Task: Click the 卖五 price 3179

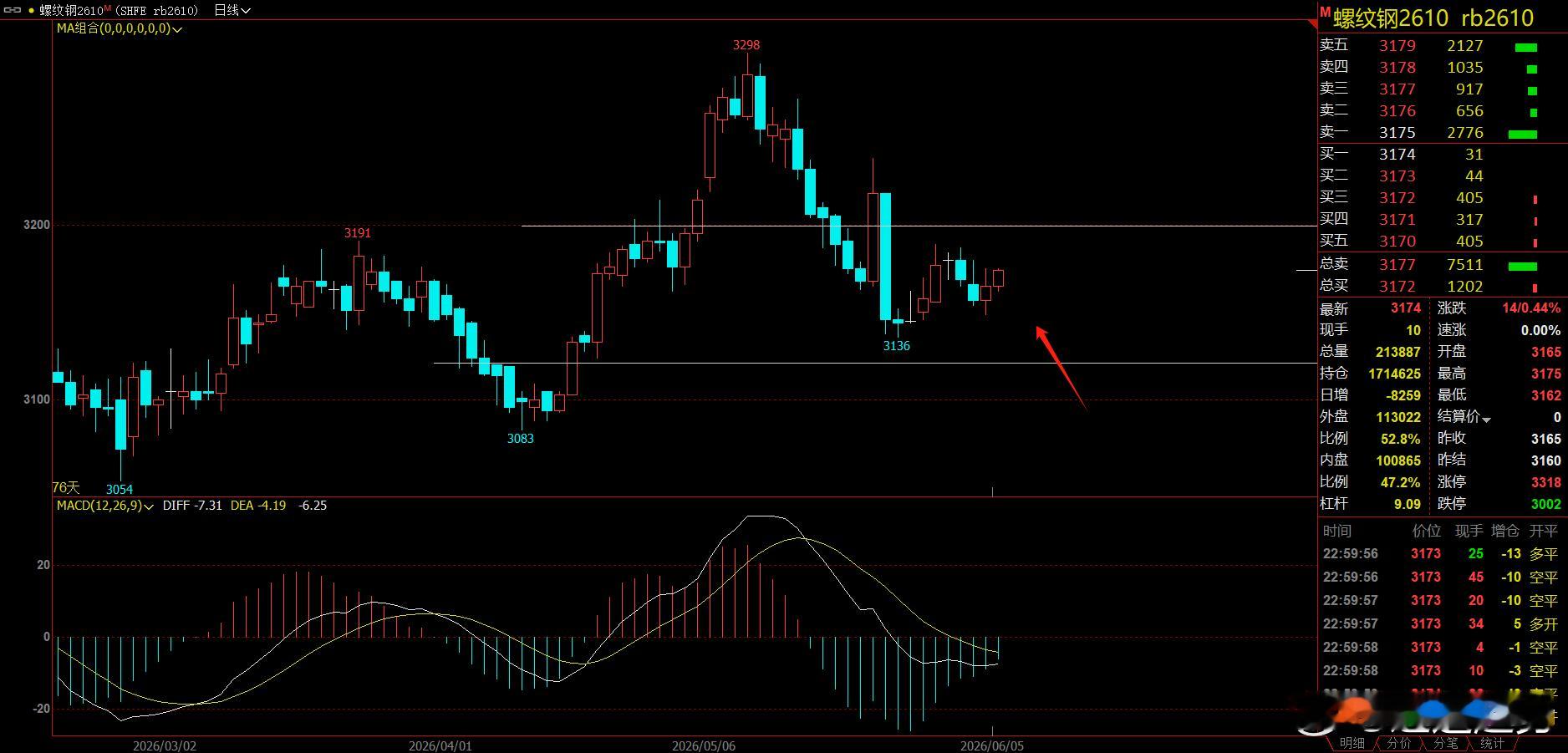Action: coord(1397,46)
